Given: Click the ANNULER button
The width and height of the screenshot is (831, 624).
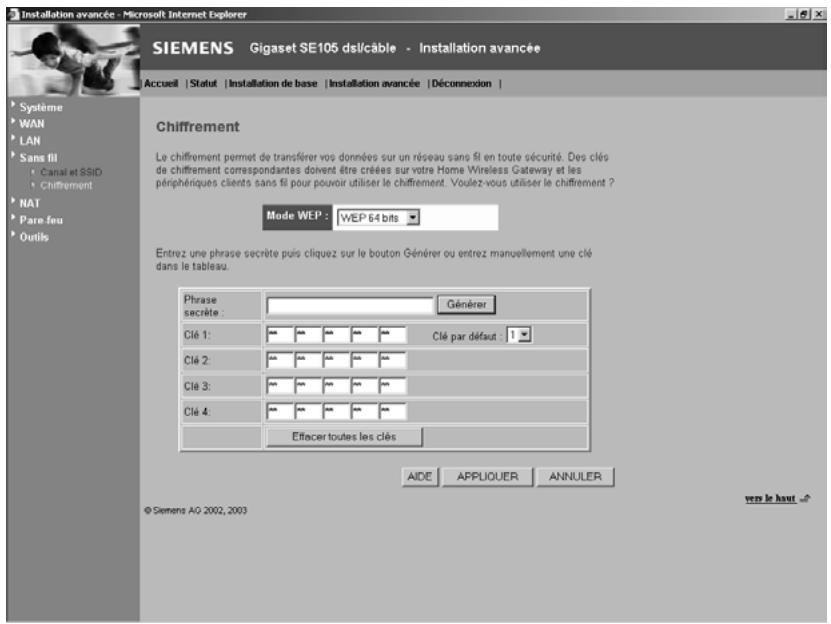Looking at the screenshot, I should tap(576, 477).
